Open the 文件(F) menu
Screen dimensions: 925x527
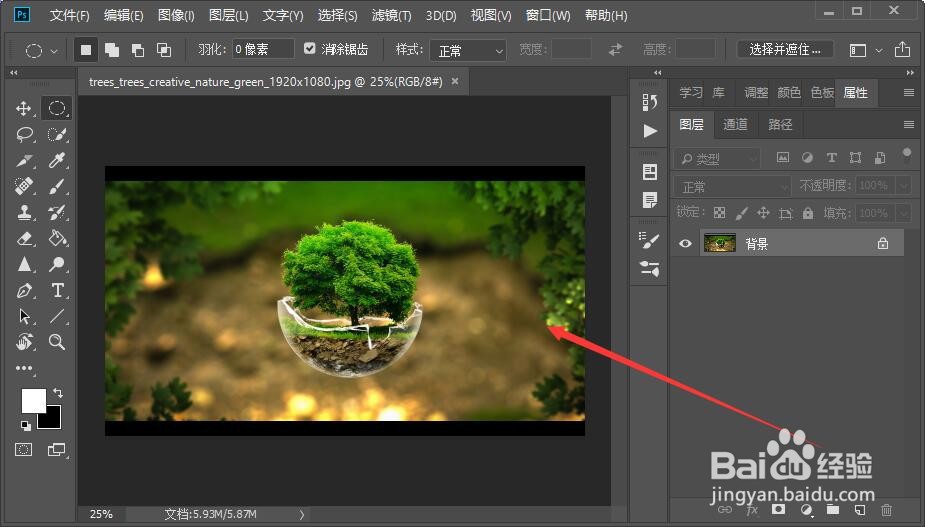pos(69,15)
